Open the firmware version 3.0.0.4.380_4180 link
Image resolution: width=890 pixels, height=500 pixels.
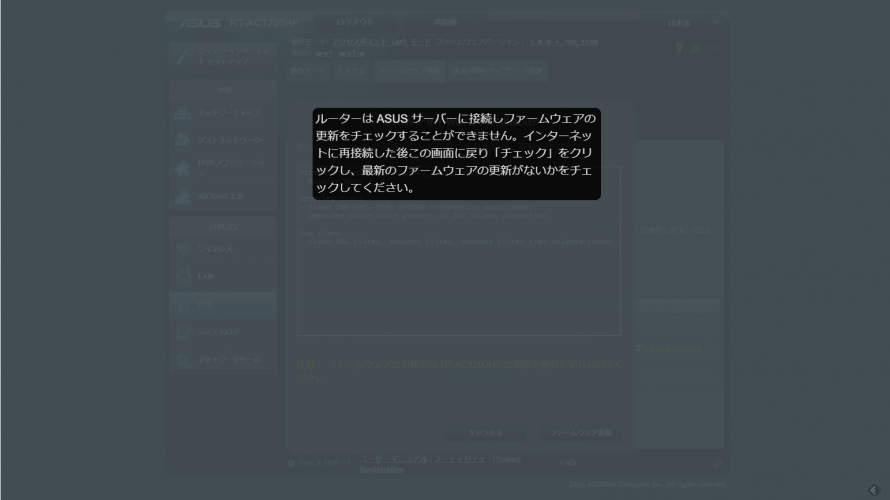[x=564, y=42]
